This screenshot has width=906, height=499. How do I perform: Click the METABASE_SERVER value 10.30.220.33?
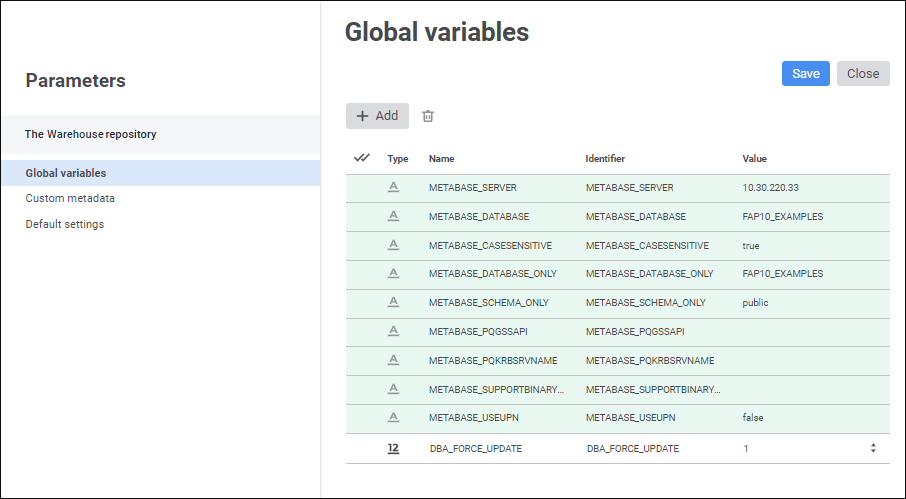pyautogui.click(x=769, y=188)
